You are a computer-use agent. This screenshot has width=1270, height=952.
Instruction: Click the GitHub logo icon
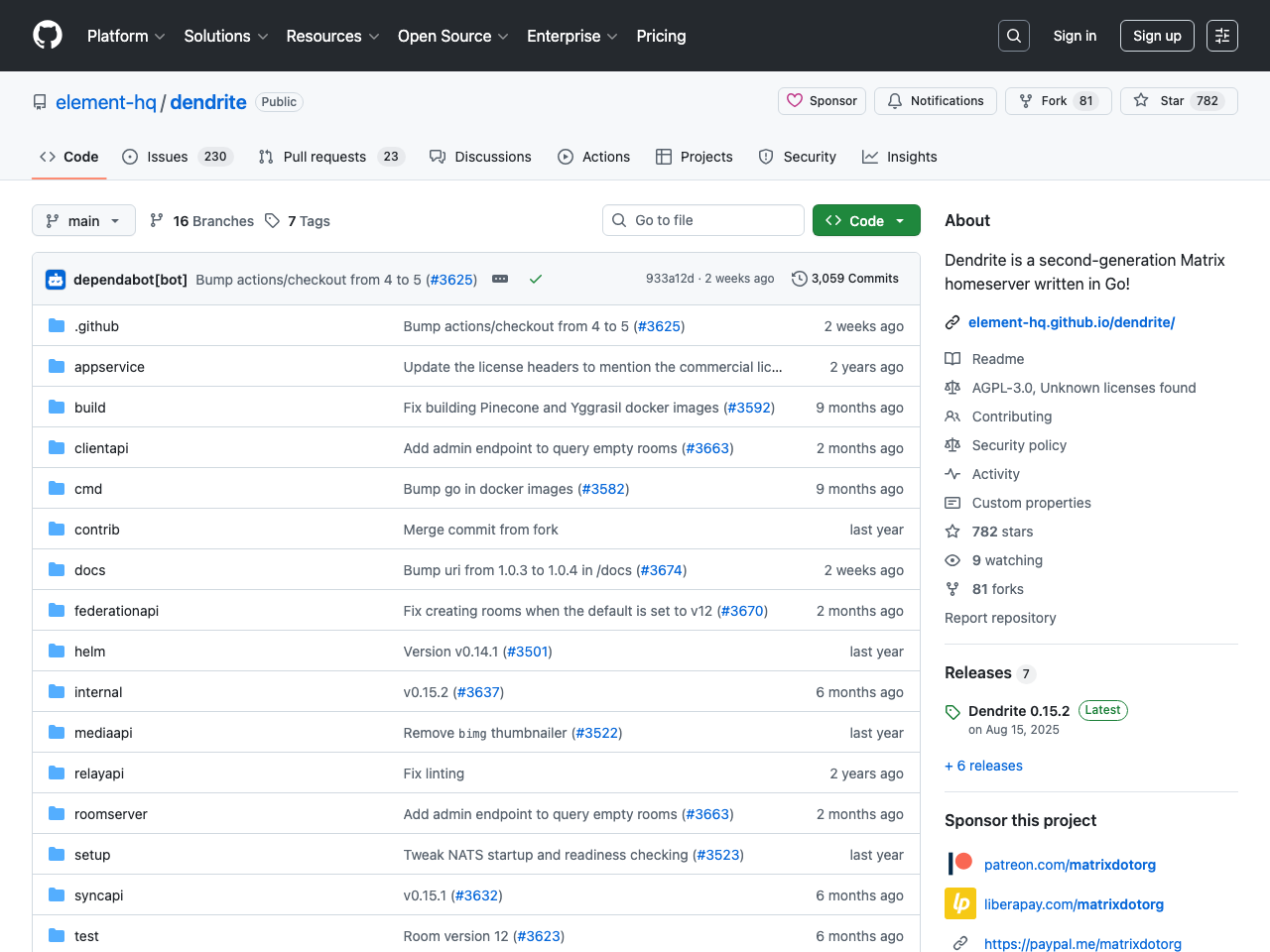[x=48, y=36]
